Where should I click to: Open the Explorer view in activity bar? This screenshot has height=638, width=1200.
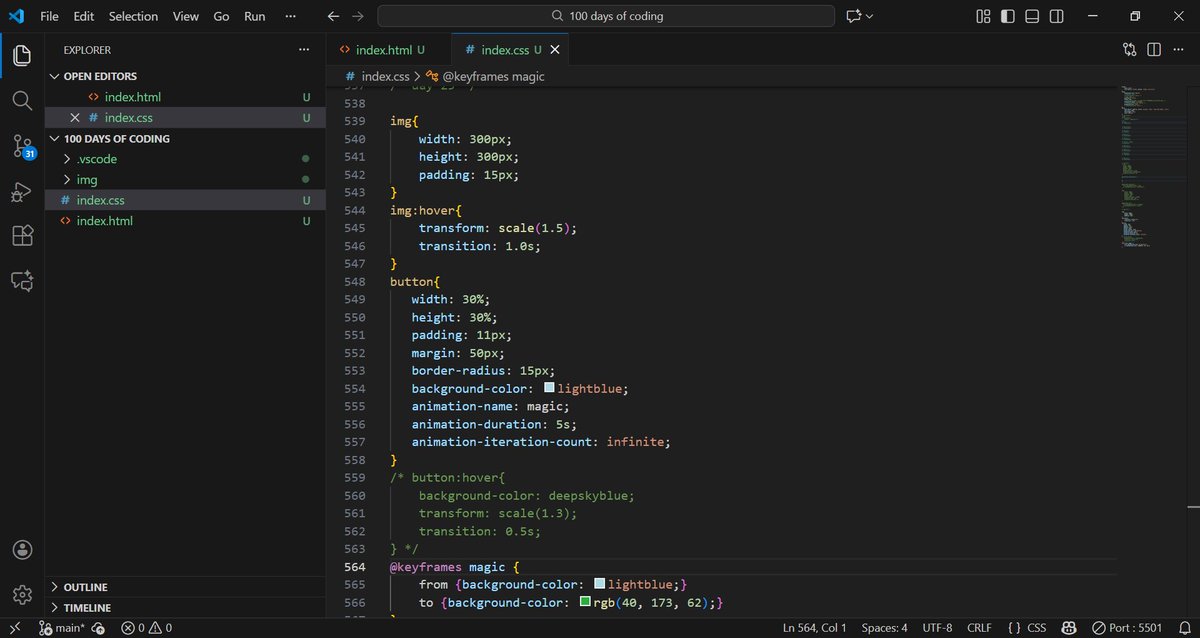pyautogui.click(x=22, y=56)
